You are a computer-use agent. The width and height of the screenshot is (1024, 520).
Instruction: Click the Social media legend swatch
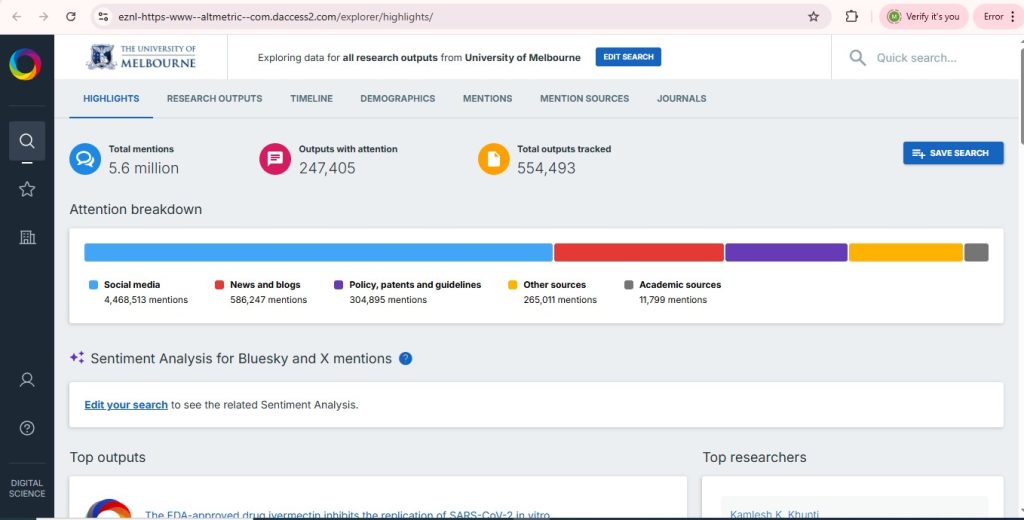pos(93,285)
